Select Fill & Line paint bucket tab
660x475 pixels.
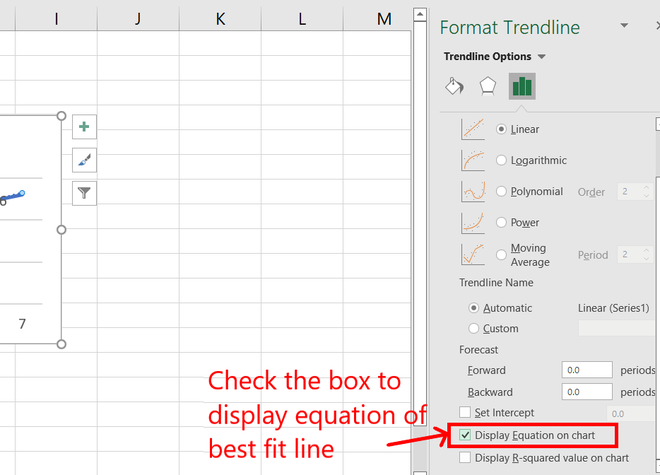click(455, 86)
